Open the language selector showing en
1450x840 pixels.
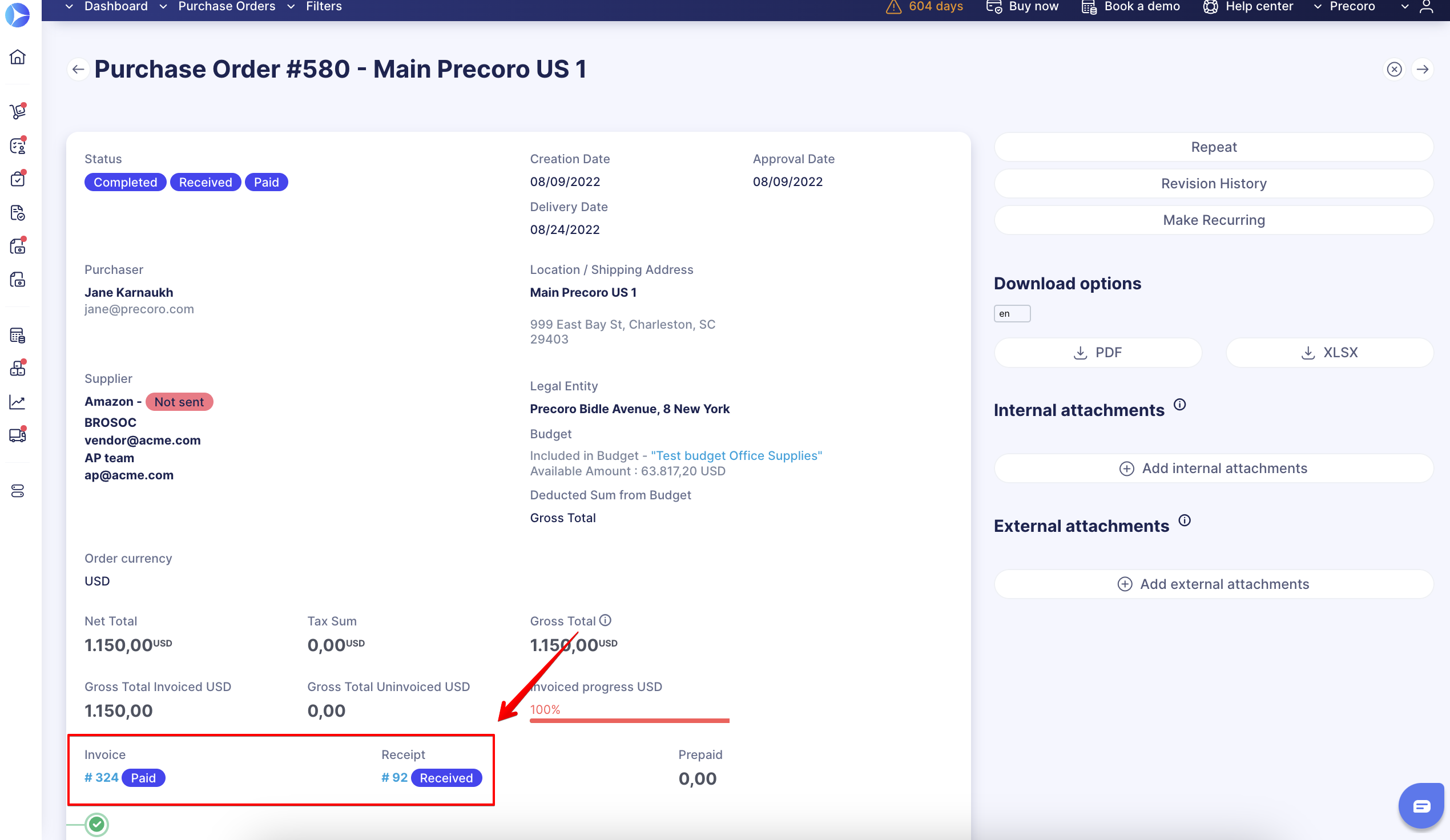[x=1012, y=313]
